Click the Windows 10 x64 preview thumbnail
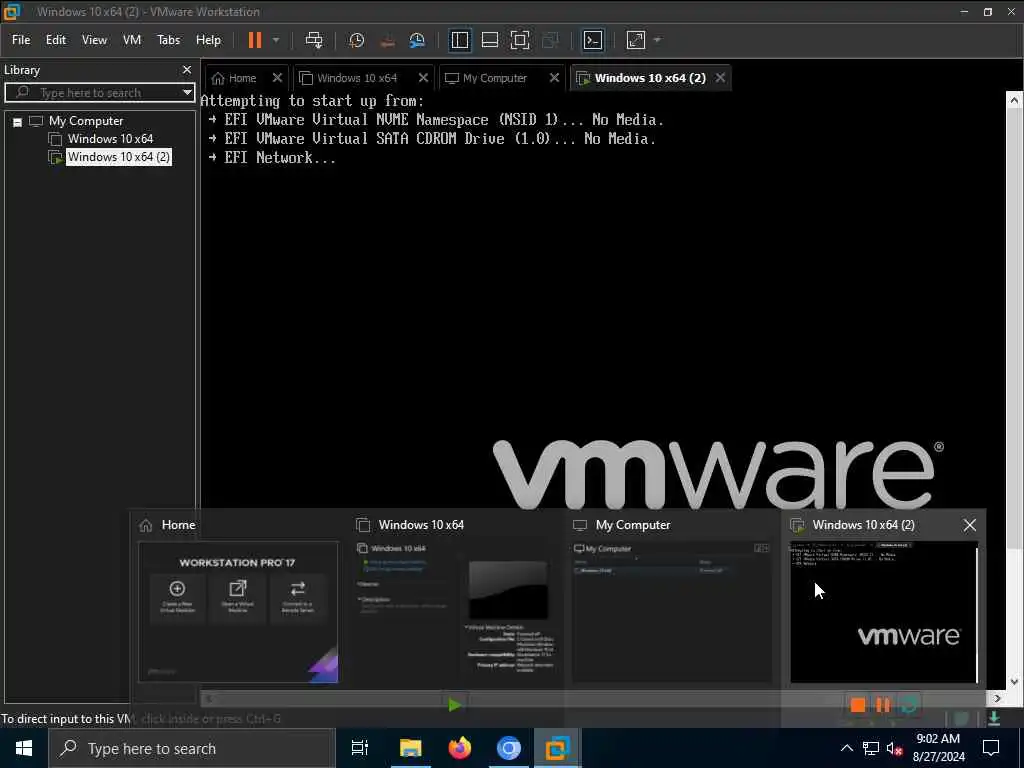This screenshot has width=1024, height=768. point(455,612)
